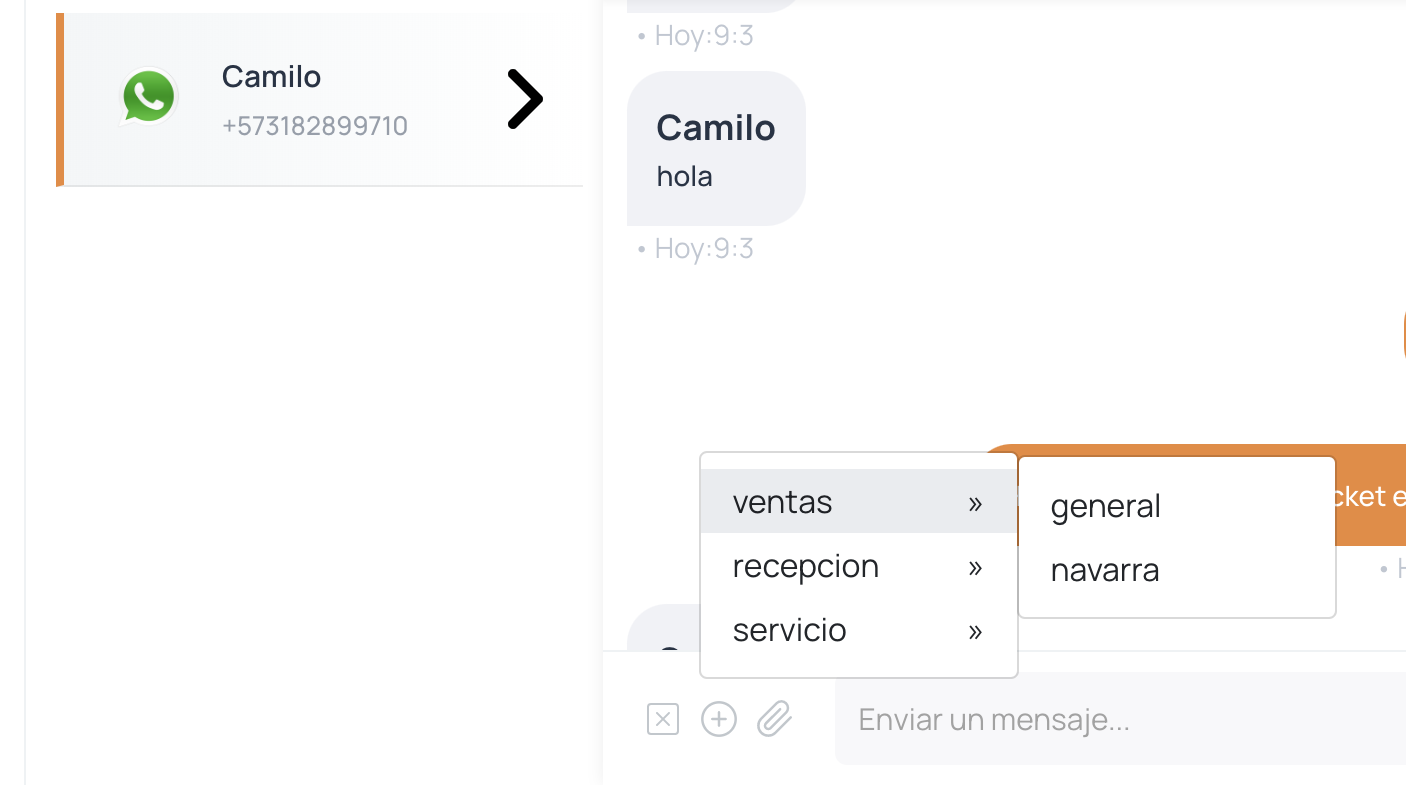
Task: Click the phone number +573182899710
Action: coord(314,126)
